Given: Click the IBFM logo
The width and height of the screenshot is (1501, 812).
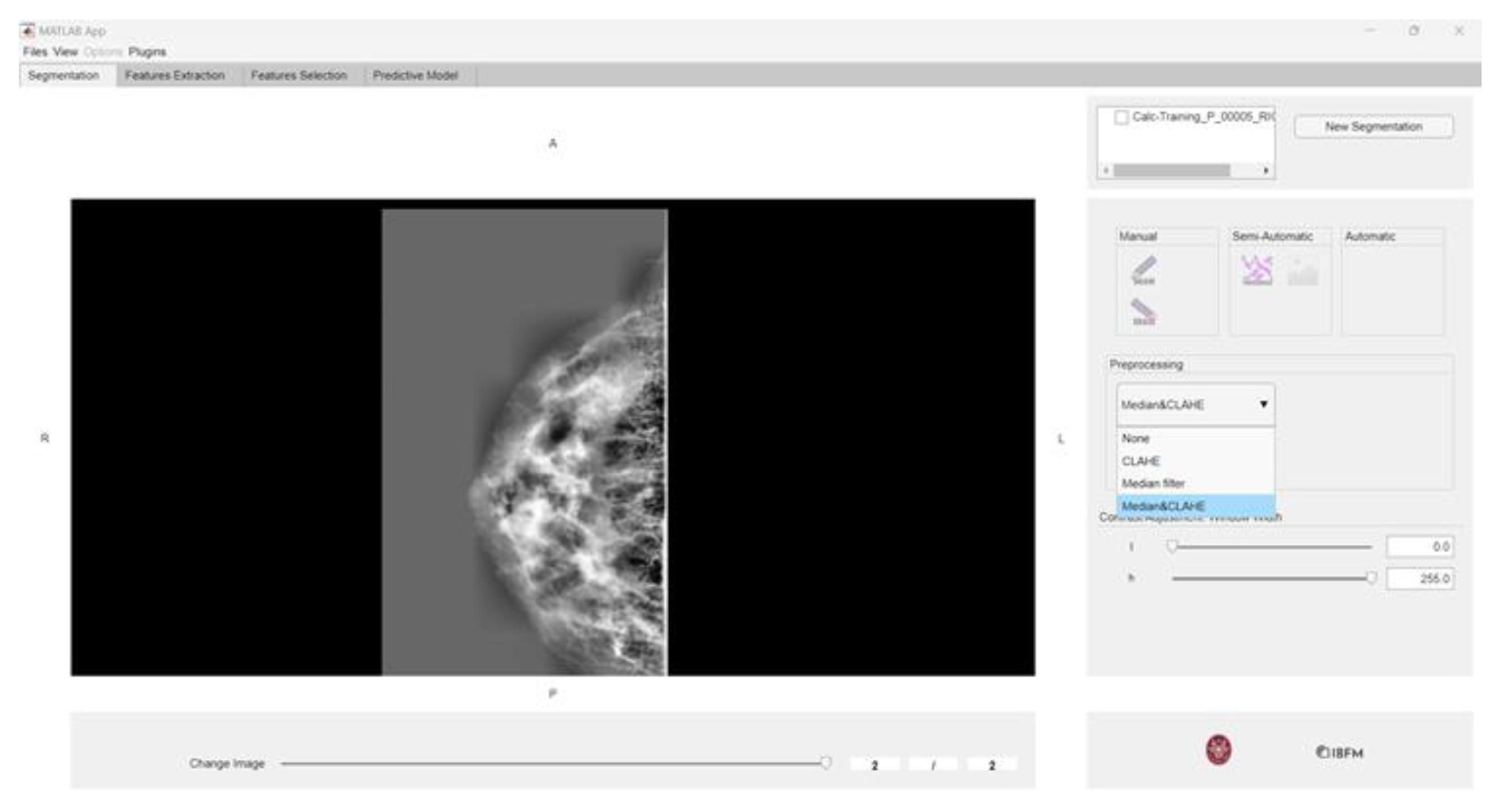Looking at the screenshot, I should pyautogui.click(x=1339, y=753).
